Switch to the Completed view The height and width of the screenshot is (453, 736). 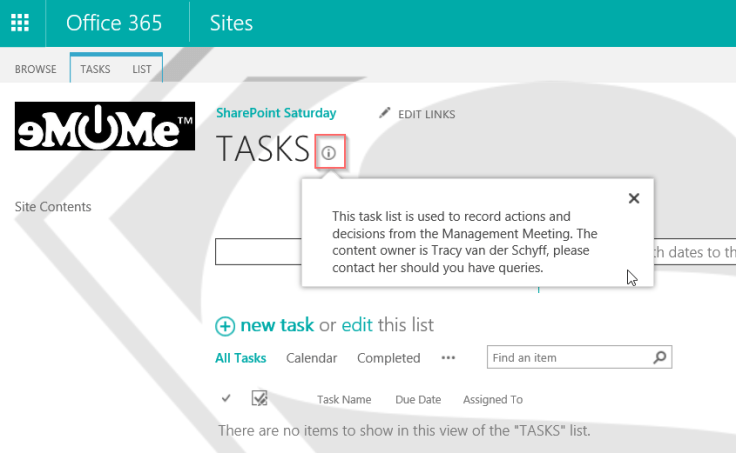(x=388, y=358)
